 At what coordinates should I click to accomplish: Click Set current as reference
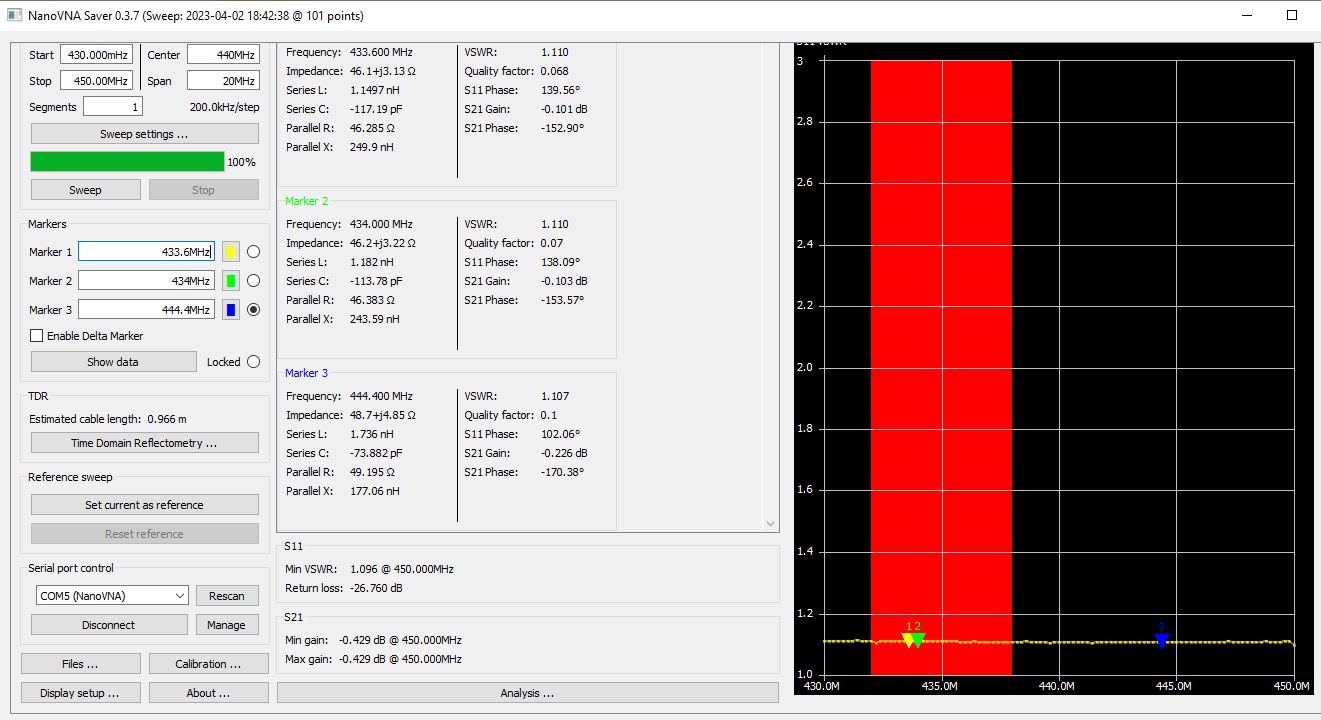click(144, 505)
